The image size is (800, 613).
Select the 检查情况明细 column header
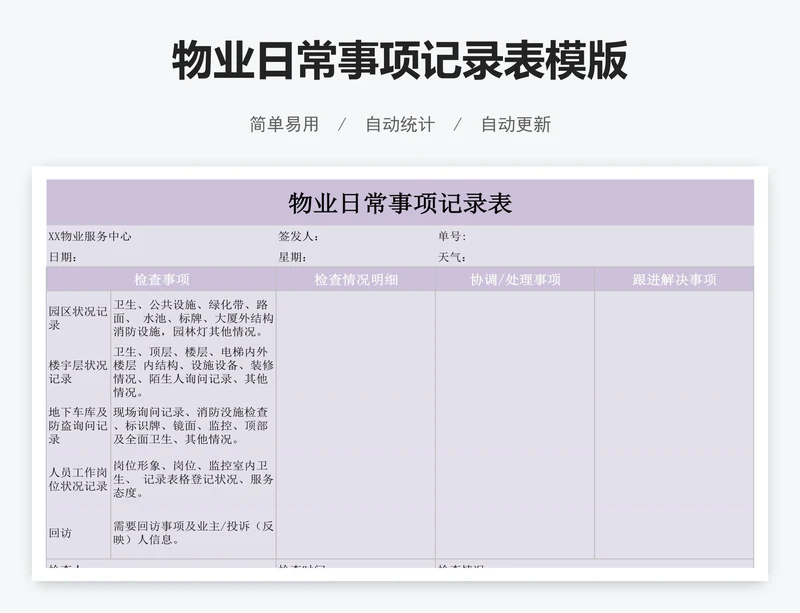tap(356, 279)
